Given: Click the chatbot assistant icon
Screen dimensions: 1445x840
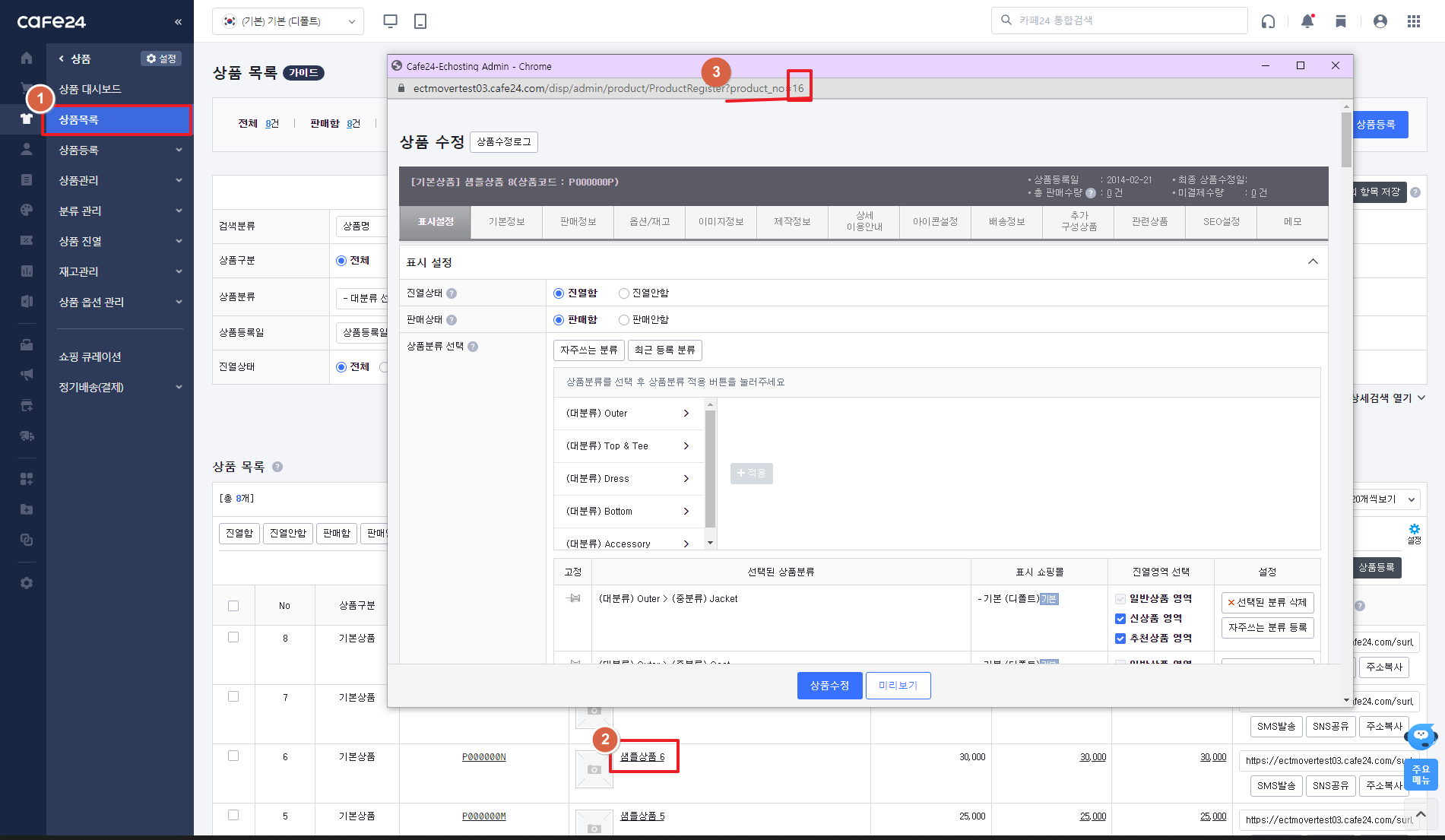Looking at the screenshot, I should pos(1421,736).
